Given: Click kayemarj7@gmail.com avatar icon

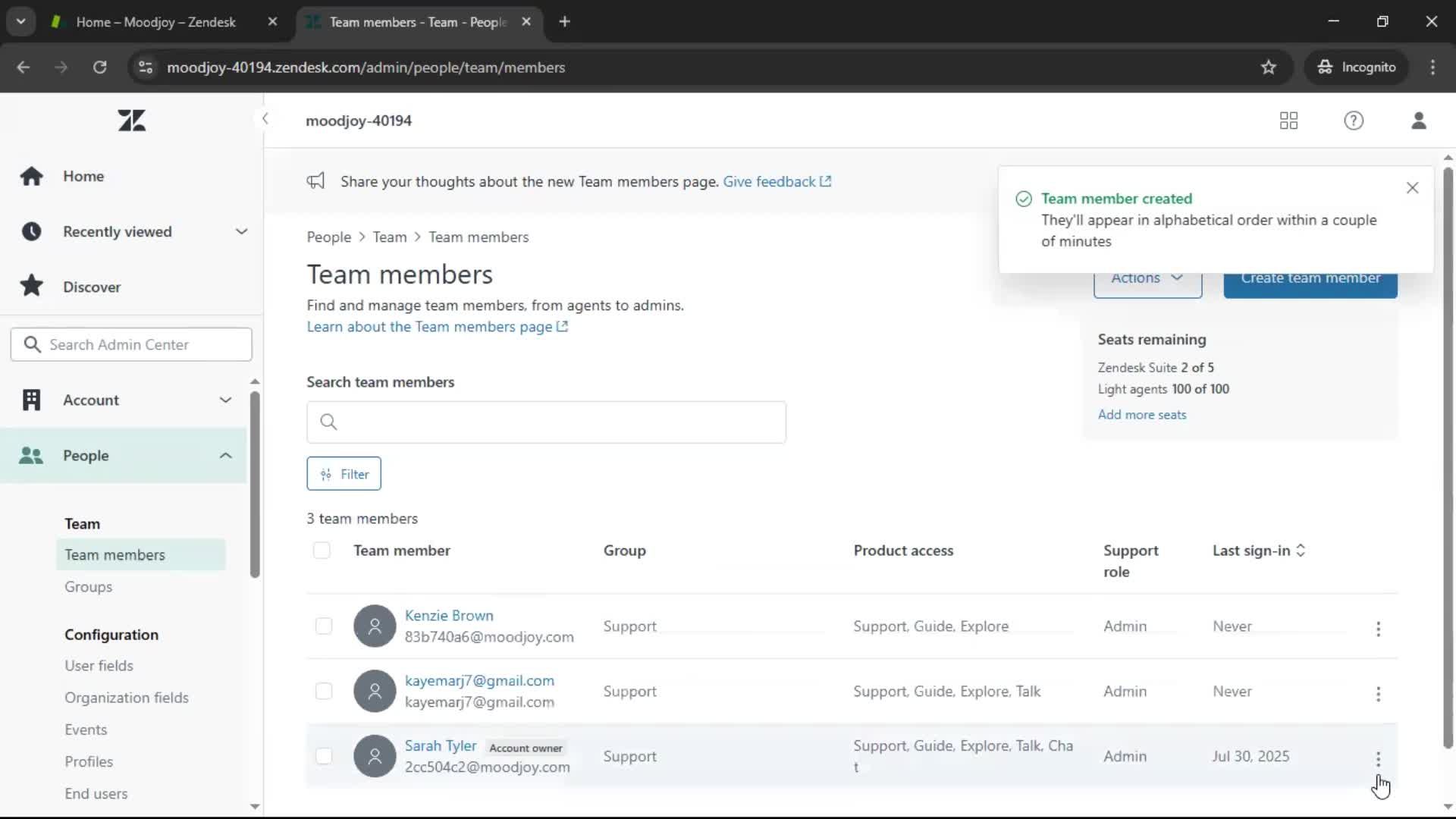Looking at the screenshot, I should point(375,691).
